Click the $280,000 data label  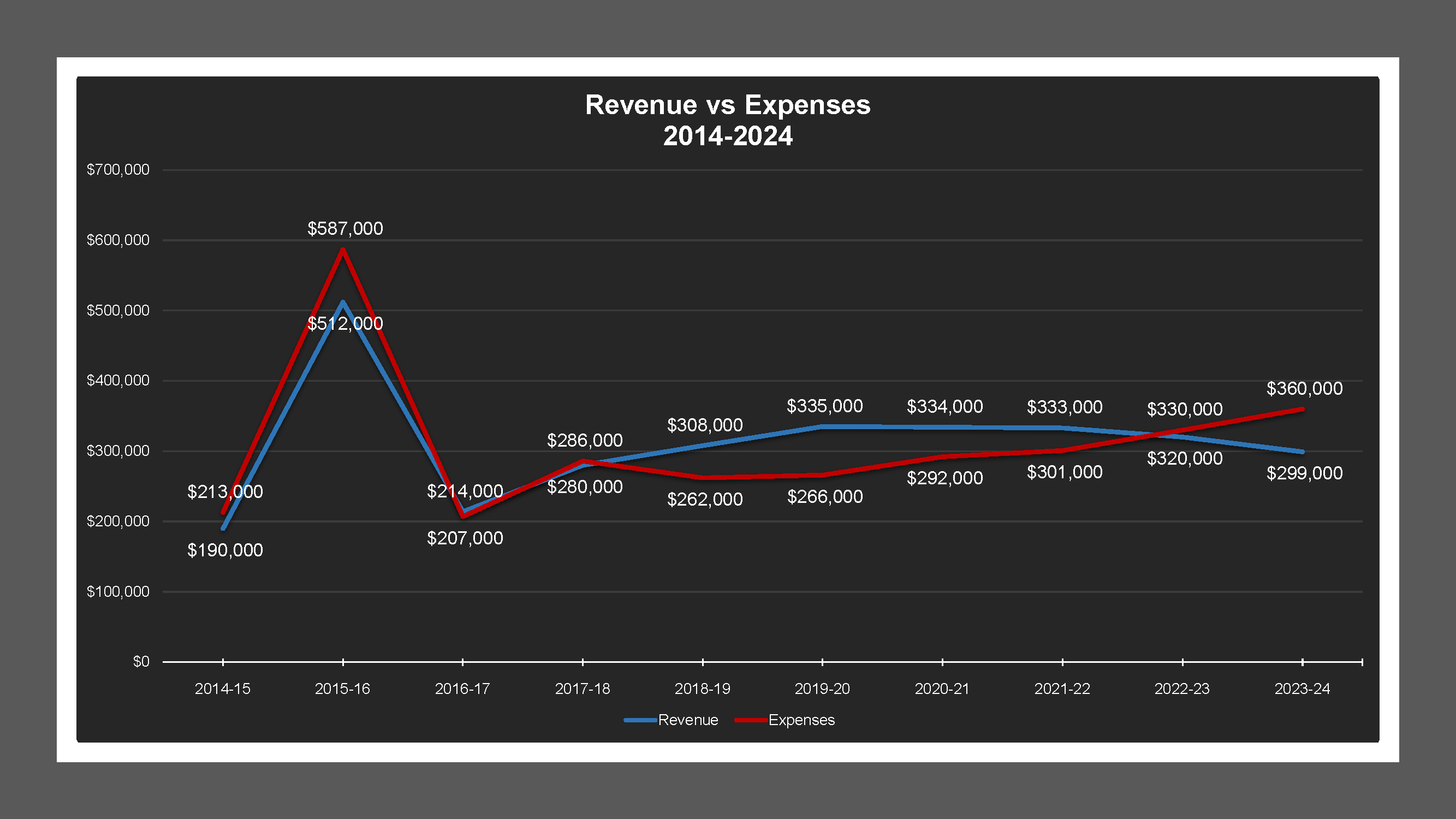(x=585, y=486)
